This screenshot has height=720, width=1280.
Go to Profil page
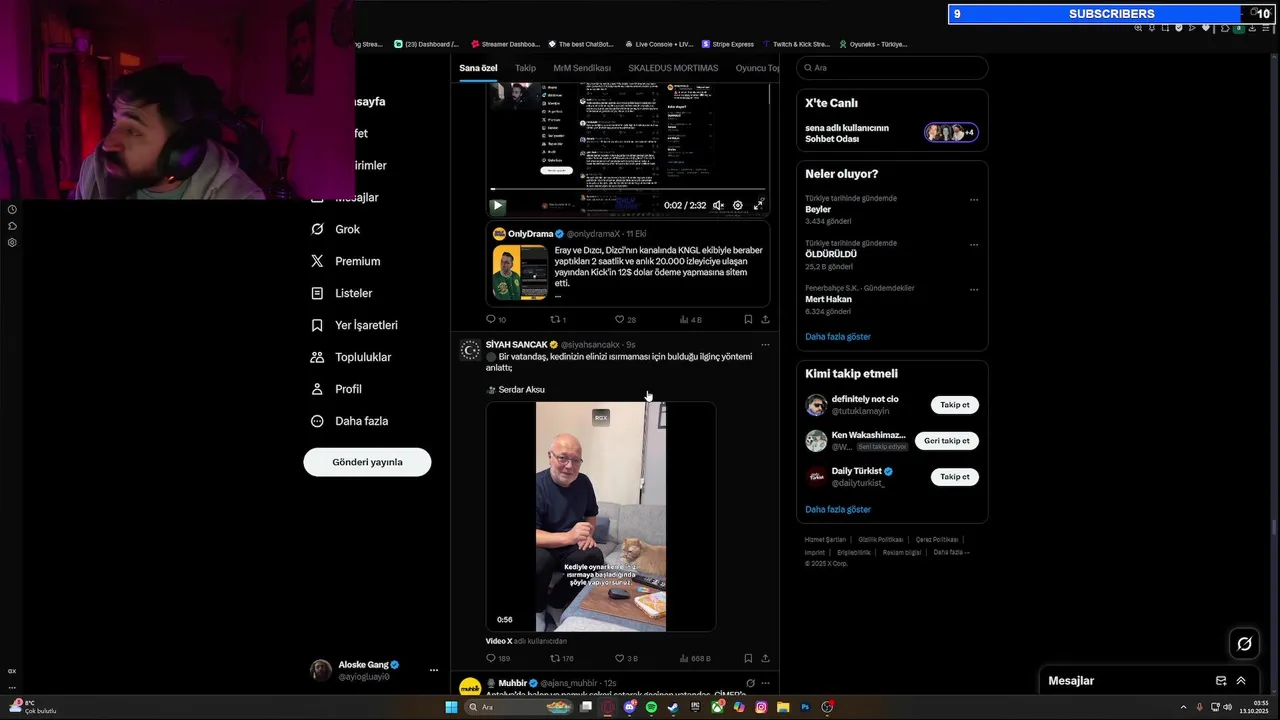coord(336,389)
